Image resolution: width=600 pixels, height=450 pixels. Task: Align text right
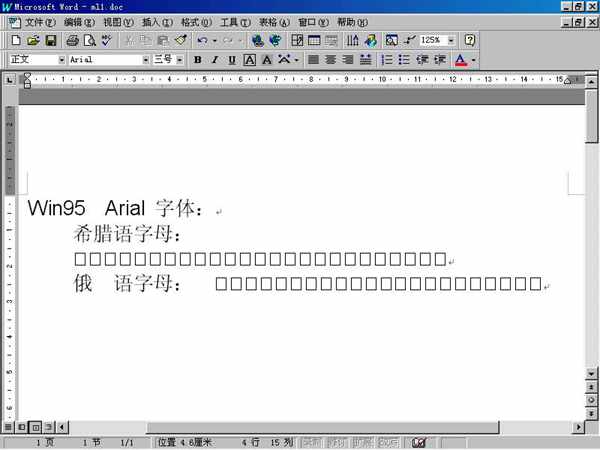tap(348, 60)
